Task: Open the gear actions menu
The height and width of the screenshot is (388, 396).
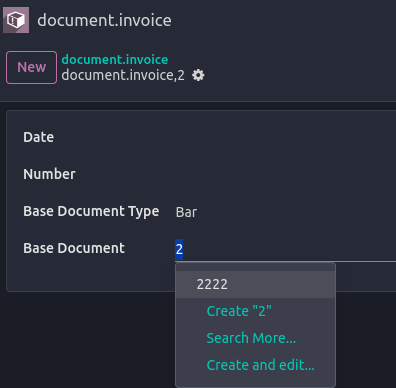Action: [x=198, y=75]
